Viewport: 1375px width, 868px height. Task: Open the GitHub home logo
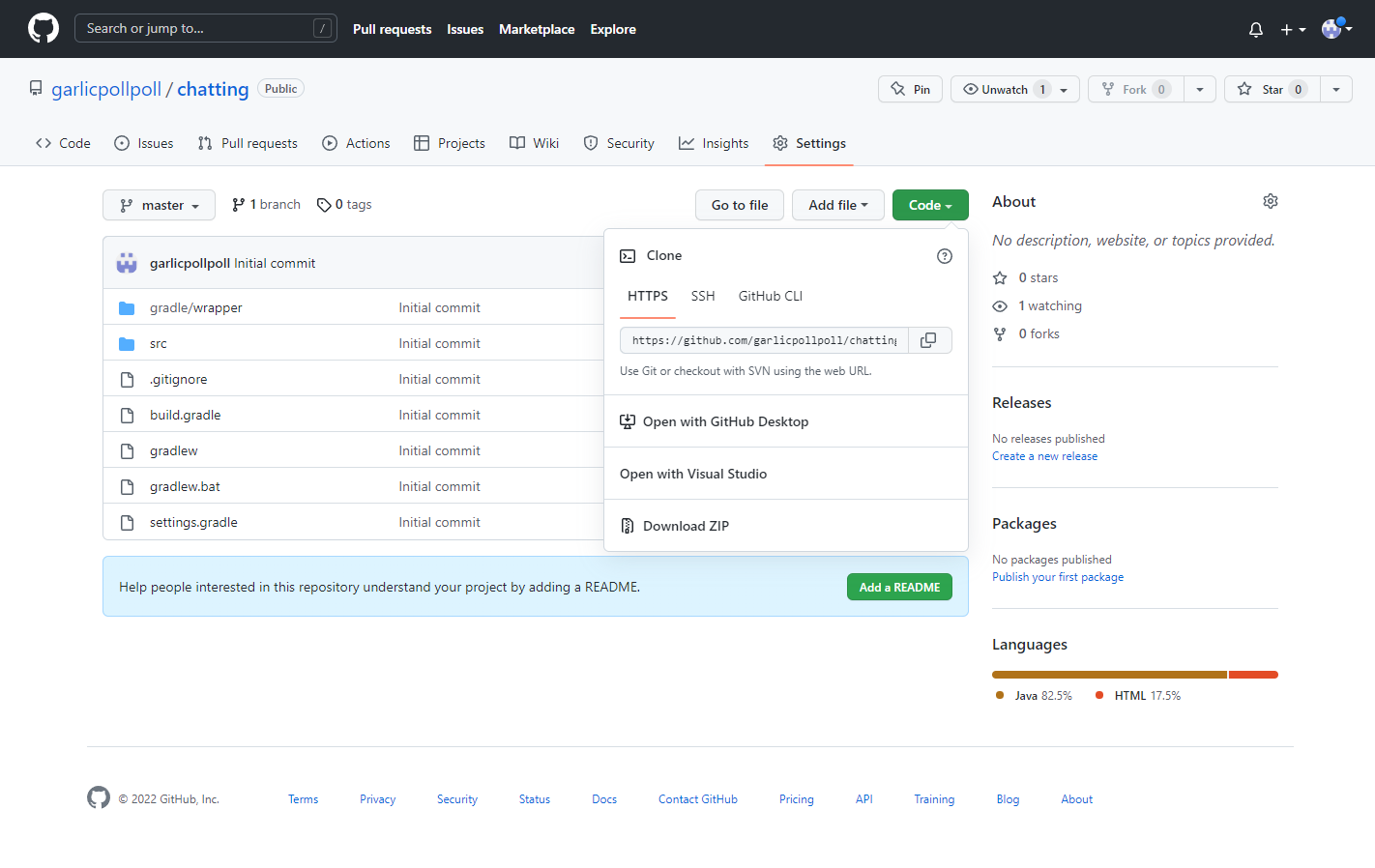(44, 28)
